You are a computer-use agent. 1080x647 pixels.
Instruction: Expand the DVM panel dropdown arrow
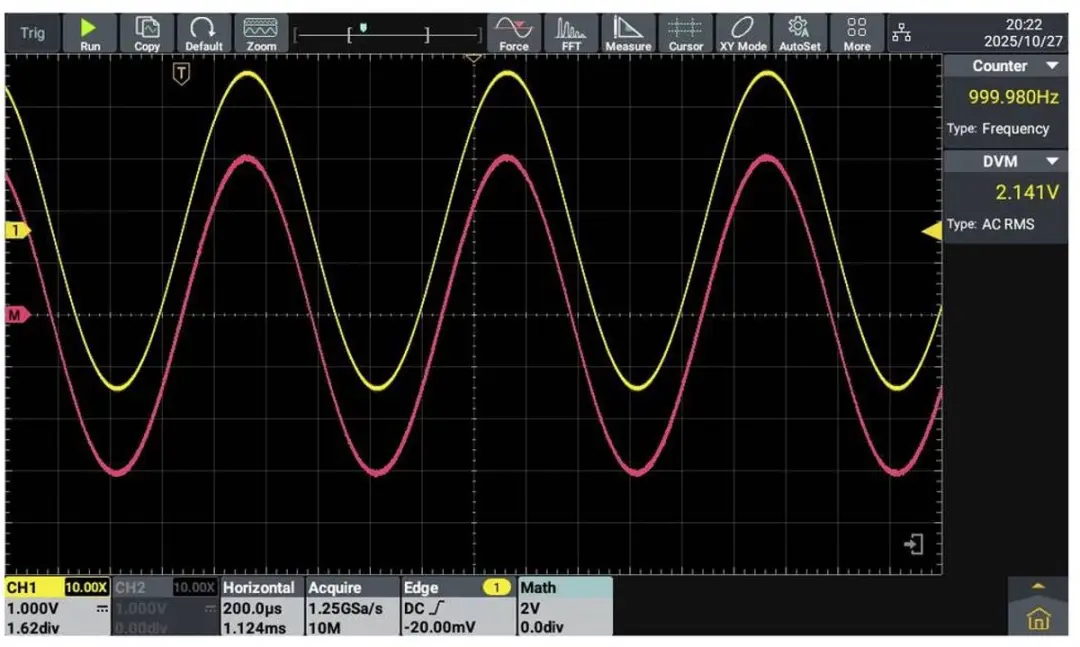[x=1052, y=161]
